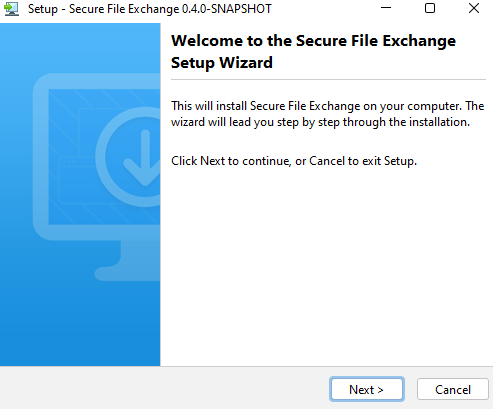Viewport: 493px width, 409px height.
Task: Click the Setup Wizard heading line
Action: pyautogui.click(x=222, y=63)
